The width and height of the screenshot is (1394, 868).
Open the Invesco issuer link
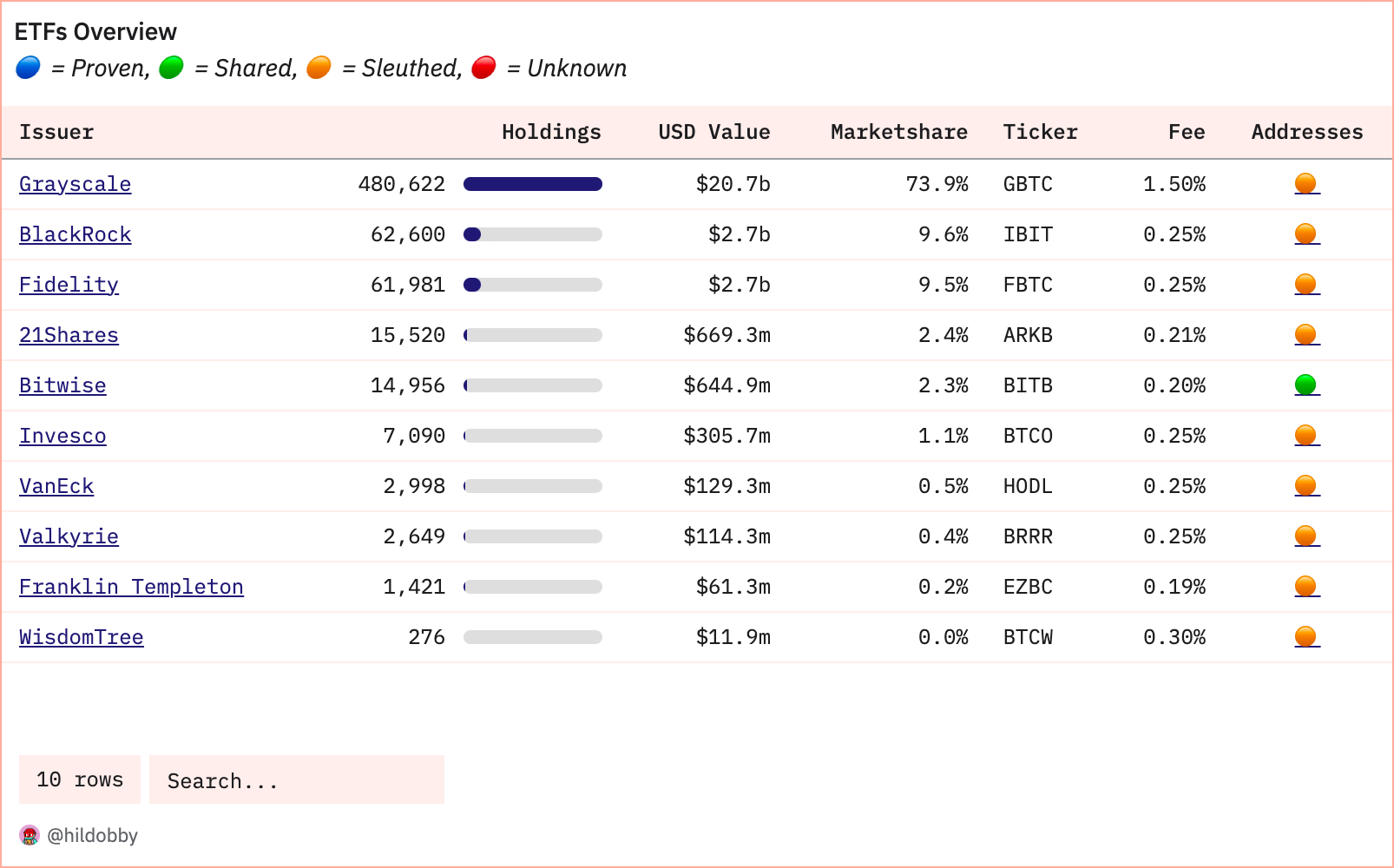pos(62,436)
